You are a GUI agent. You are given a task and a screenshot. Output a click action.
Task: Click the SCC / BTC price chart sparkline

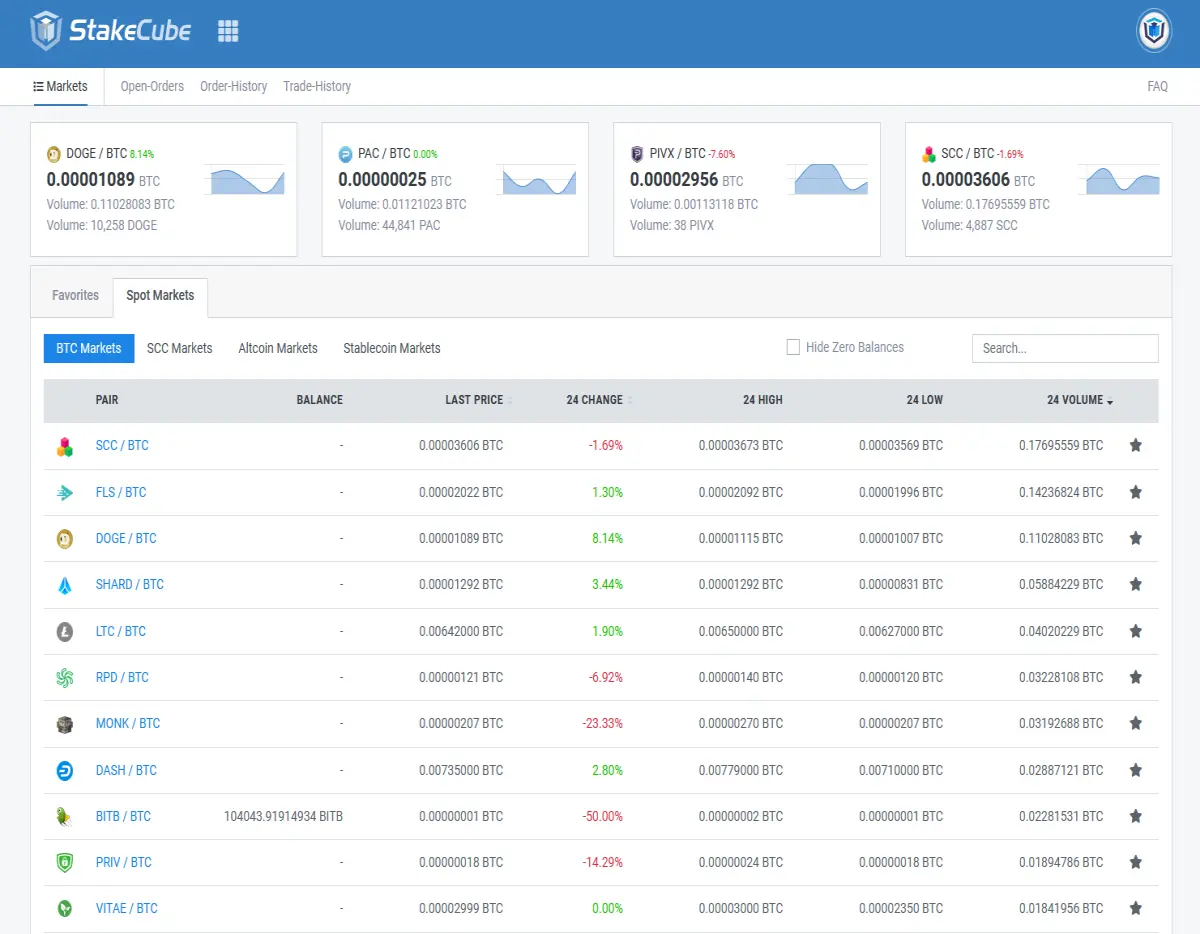(1119, 179)
